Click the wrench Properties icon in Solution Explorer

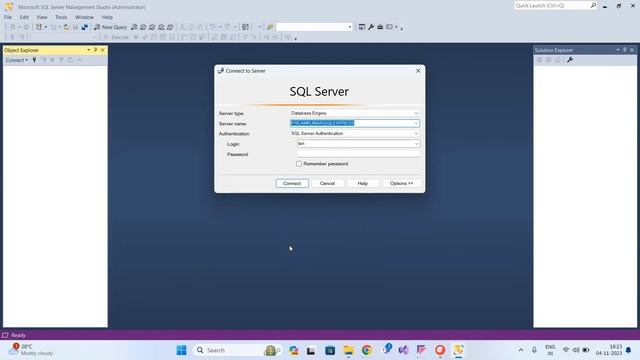[x=570, y=60]
